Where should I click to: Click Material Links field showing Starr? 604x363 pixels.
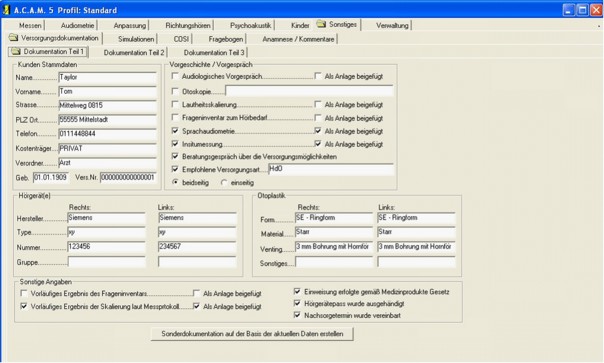click(x=416, y=232)
